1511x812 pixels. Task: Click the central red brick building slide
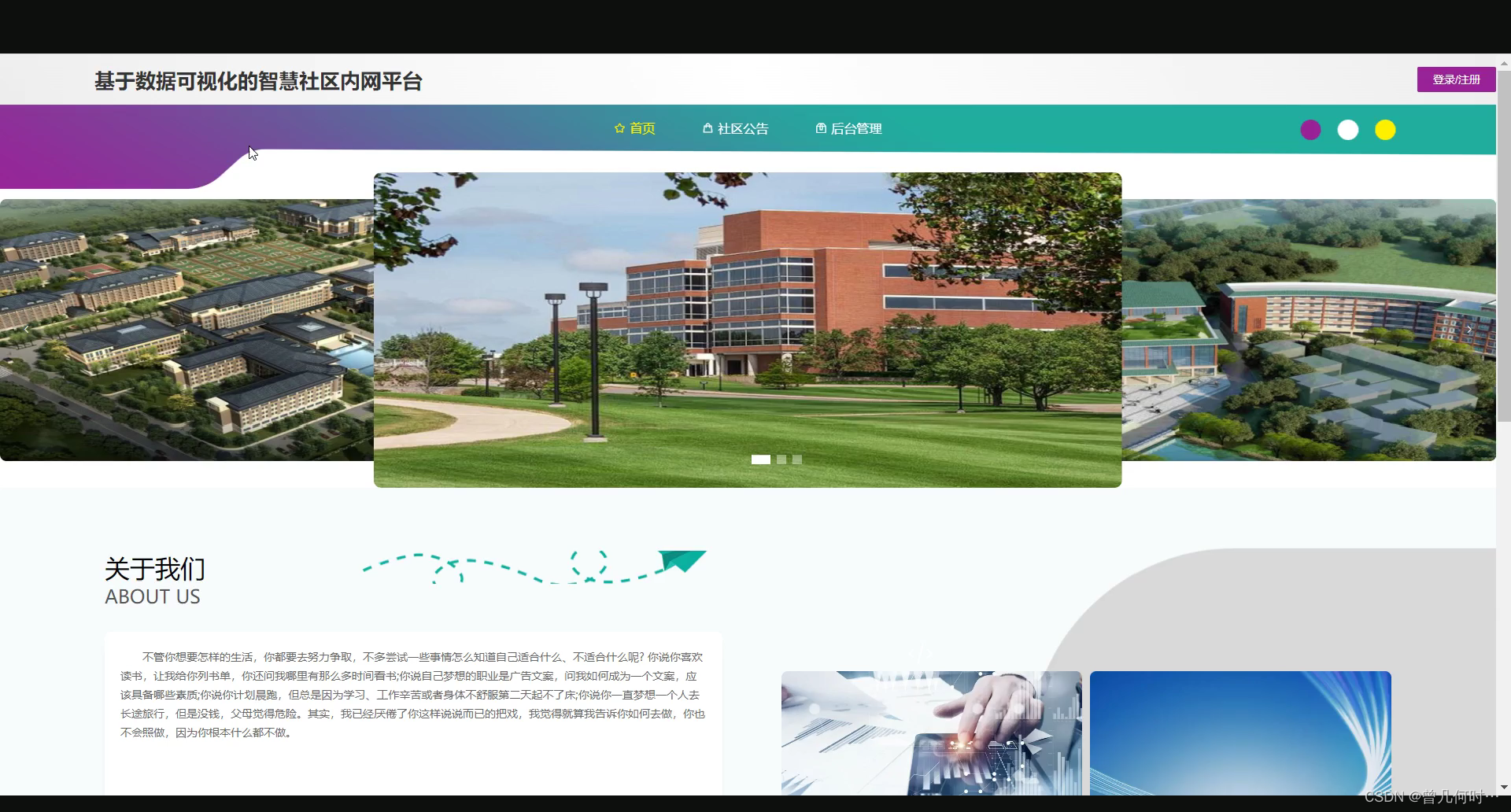click(x=748, y=330)
